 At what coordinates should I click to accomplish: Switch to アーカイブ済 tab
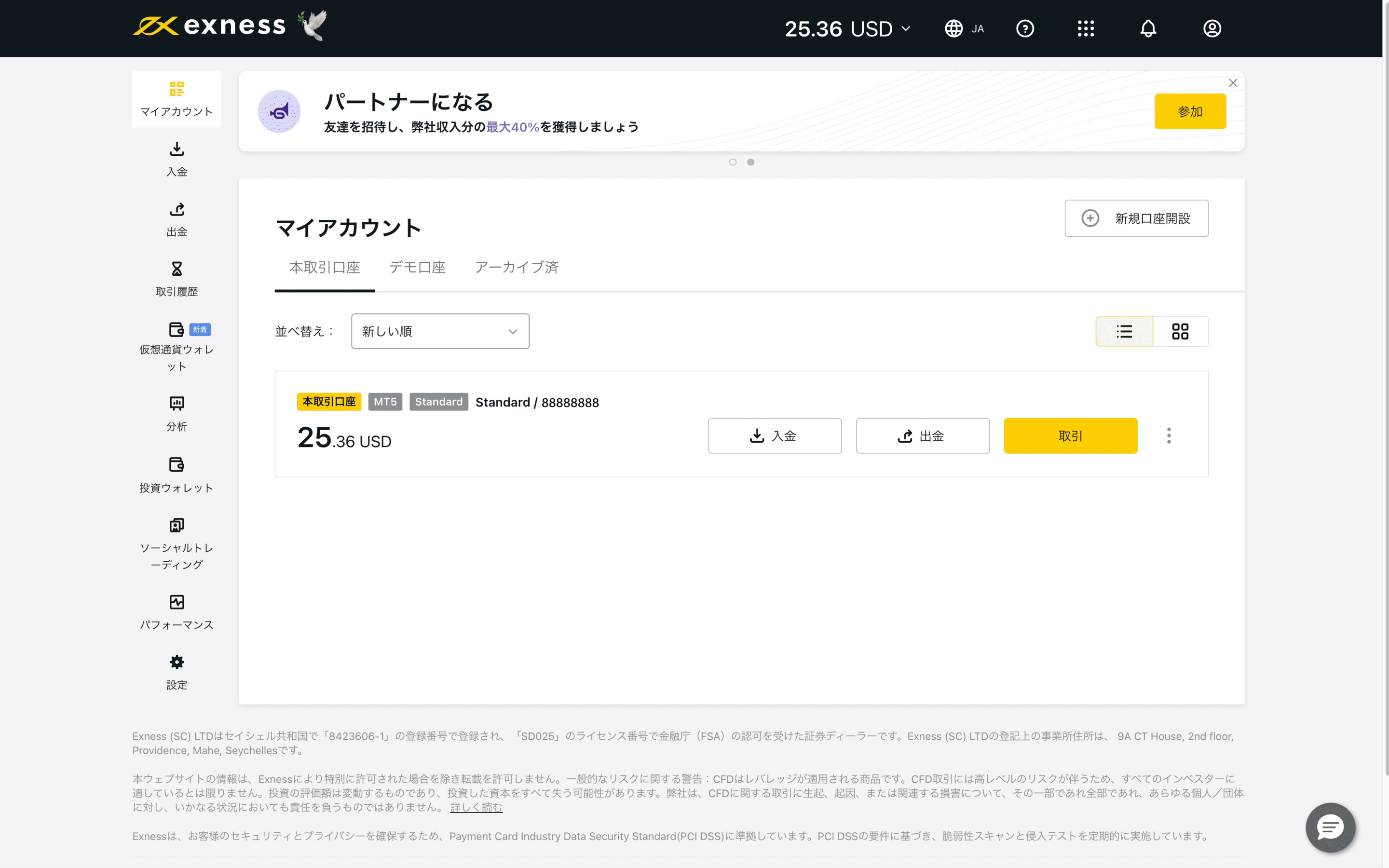pyautogui.click(x=517, y=268)
